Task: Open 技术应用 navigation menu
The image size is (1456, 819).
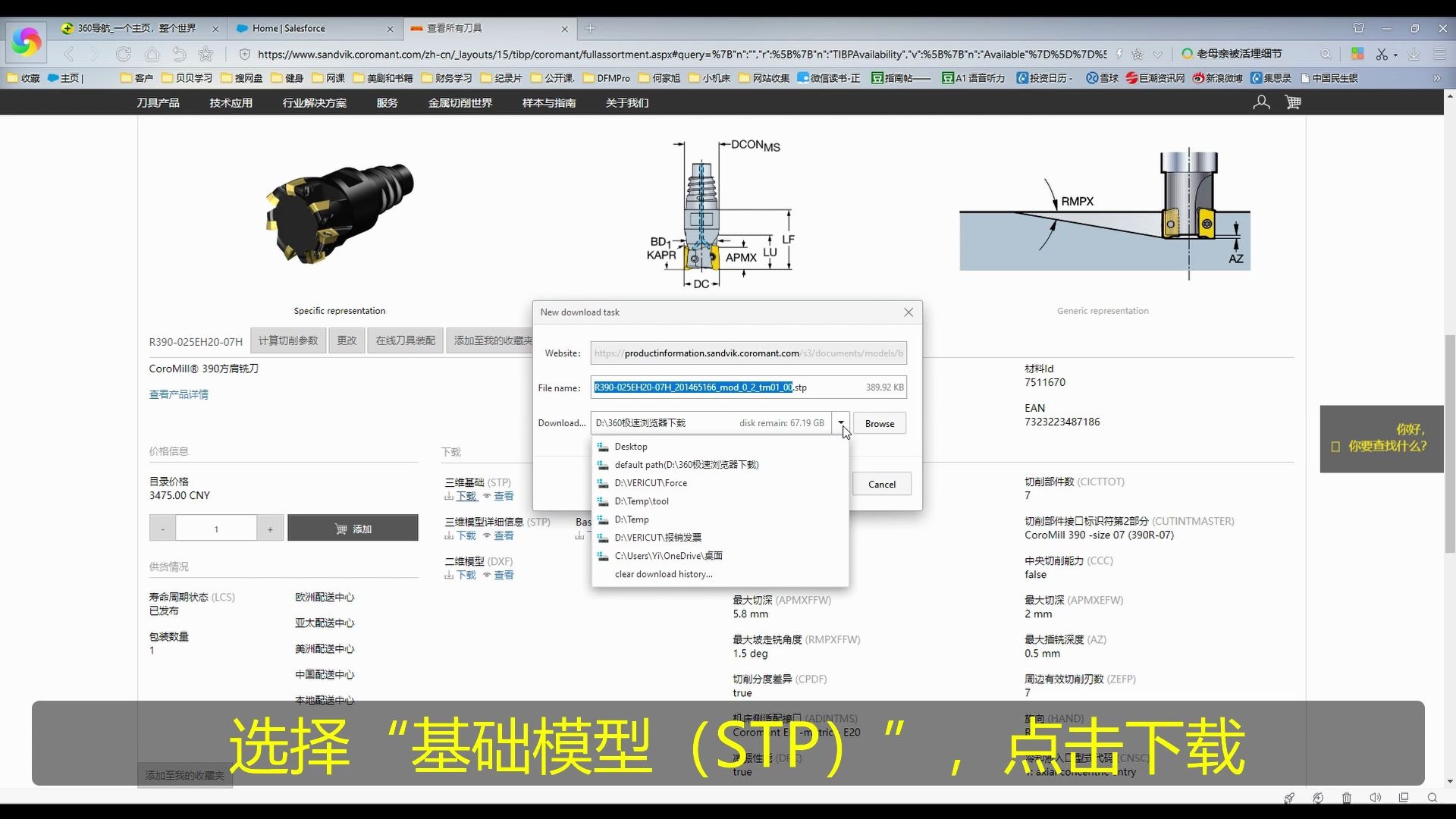Action: click(231, 102)
